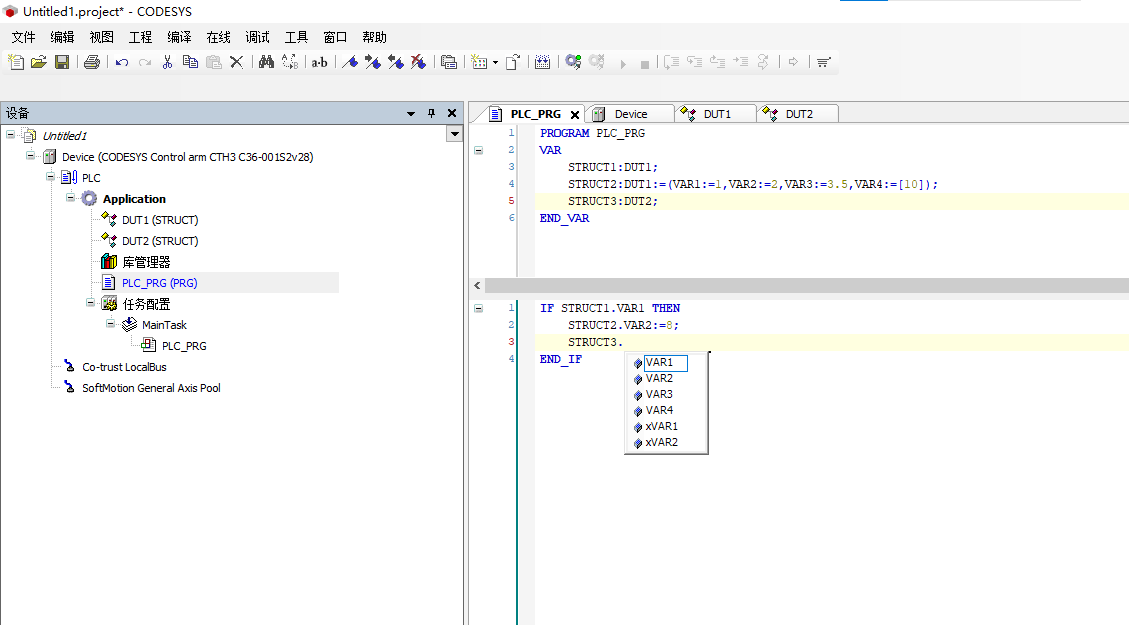This screenshot has width=1129, height=625.
Task: Click the New Project toolbar icon
Action: coord(16,62)
